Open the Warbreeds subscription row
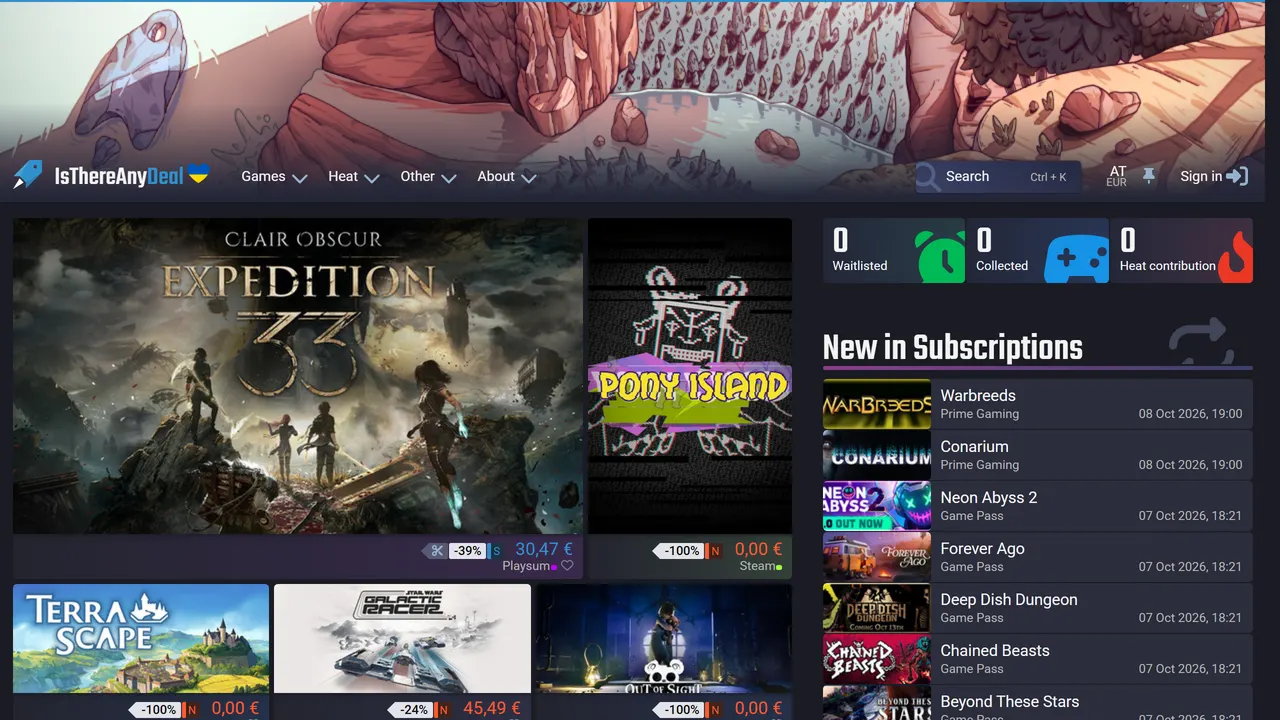 point(1038,404)
